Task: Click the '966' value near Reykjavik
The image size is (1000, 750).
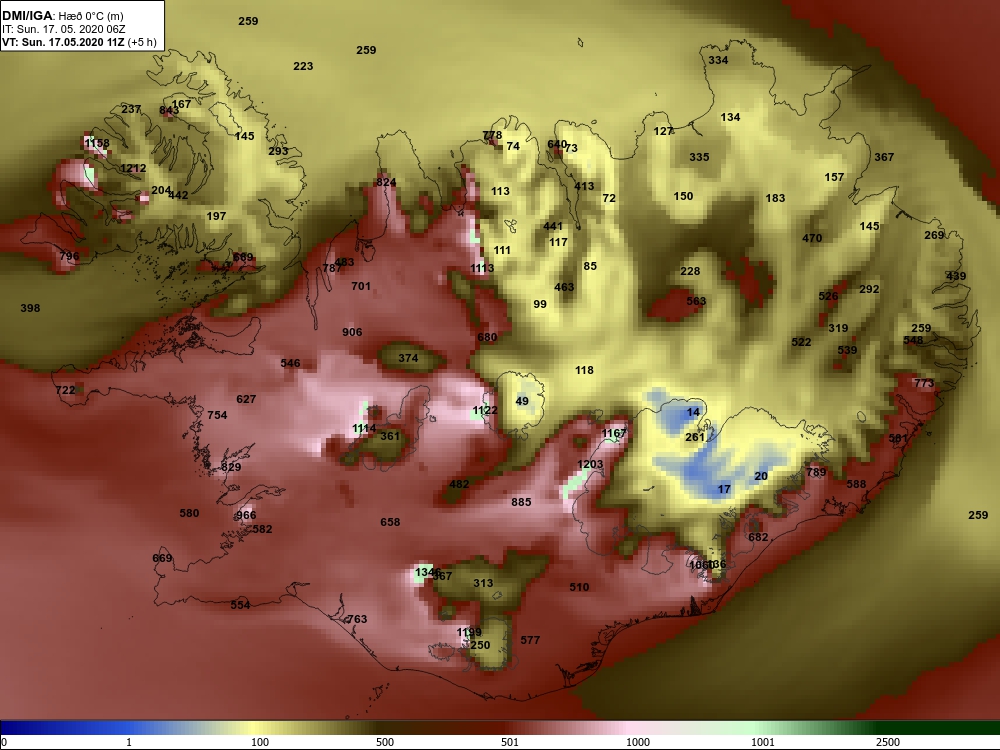Action: click(x=246, y=515)
